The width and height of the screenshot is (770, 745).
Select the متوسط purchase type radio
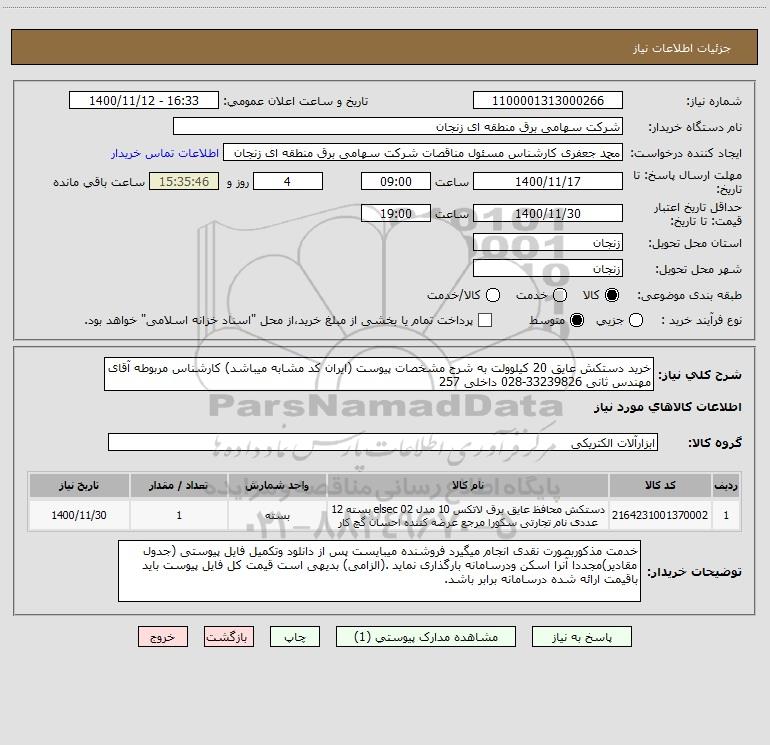pos(577,321)
